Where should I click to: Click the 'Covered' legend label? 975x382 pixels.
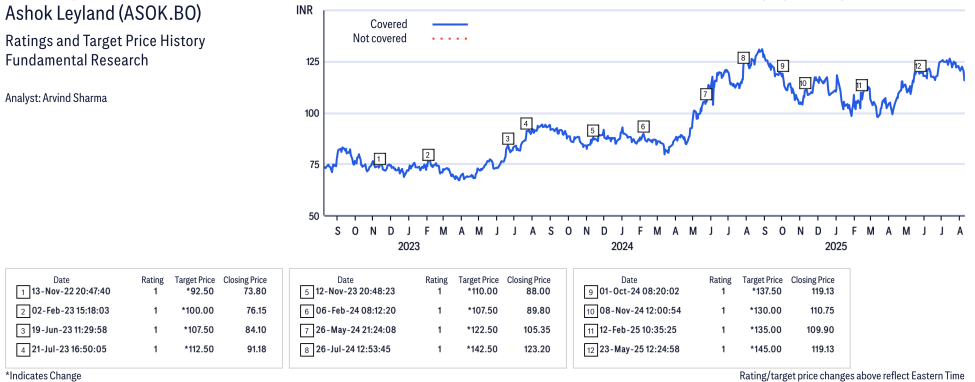pyautogui.click(x=389, y=24)
